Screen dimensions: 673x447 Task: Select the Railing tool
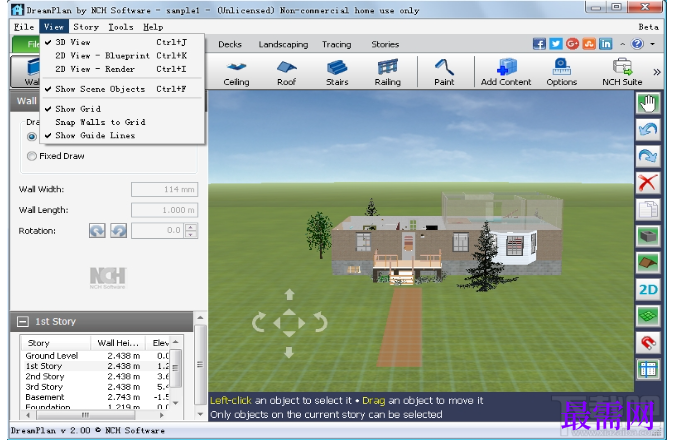387,73
